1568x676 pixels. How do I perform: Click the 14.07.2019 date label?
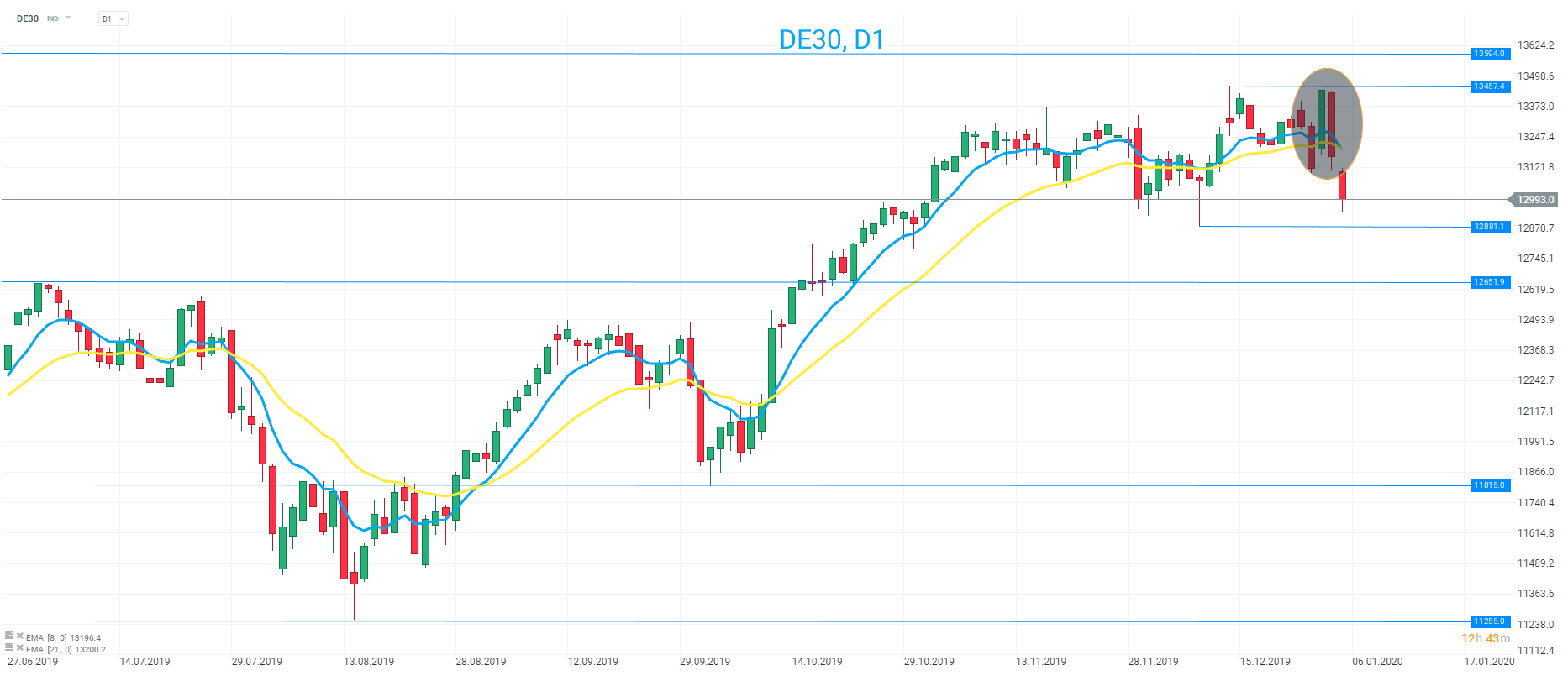point(145,662)
